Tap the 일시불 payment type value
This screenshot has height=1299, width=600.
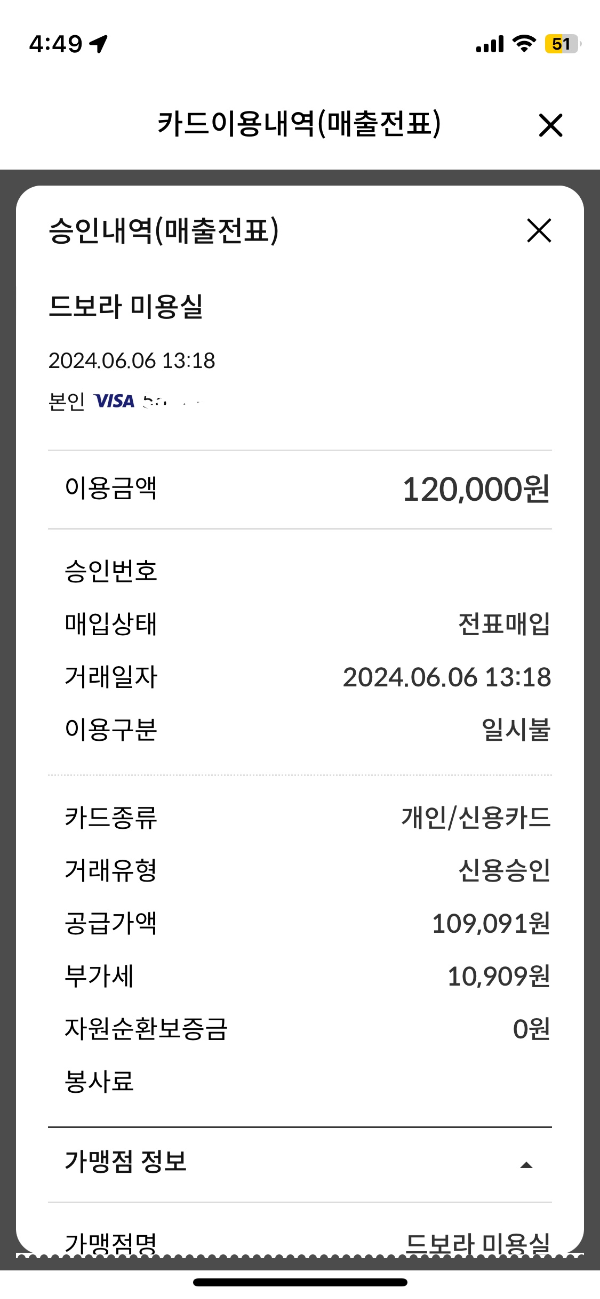(x=516, y=730)
